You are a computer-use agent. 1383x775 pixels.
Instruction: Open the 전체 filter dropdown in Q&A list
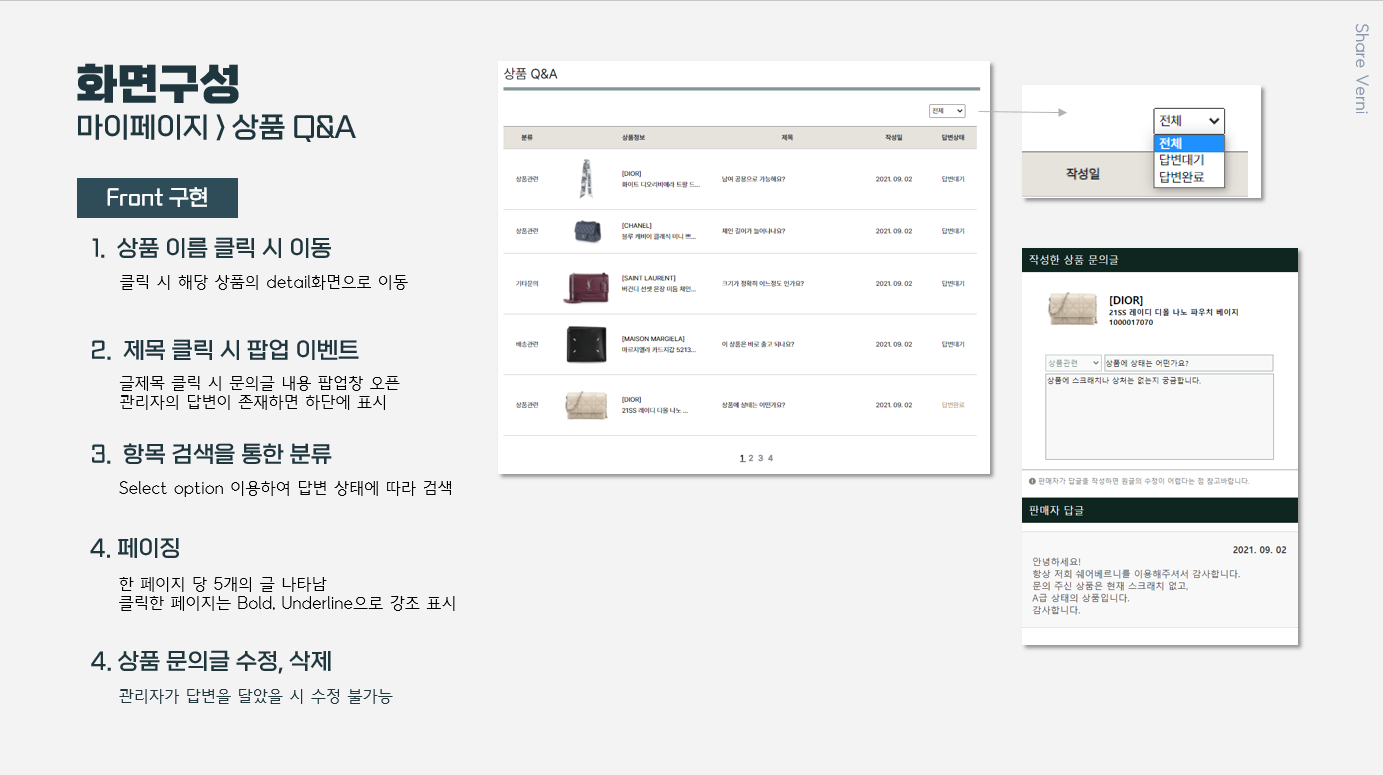pos(946,111)
